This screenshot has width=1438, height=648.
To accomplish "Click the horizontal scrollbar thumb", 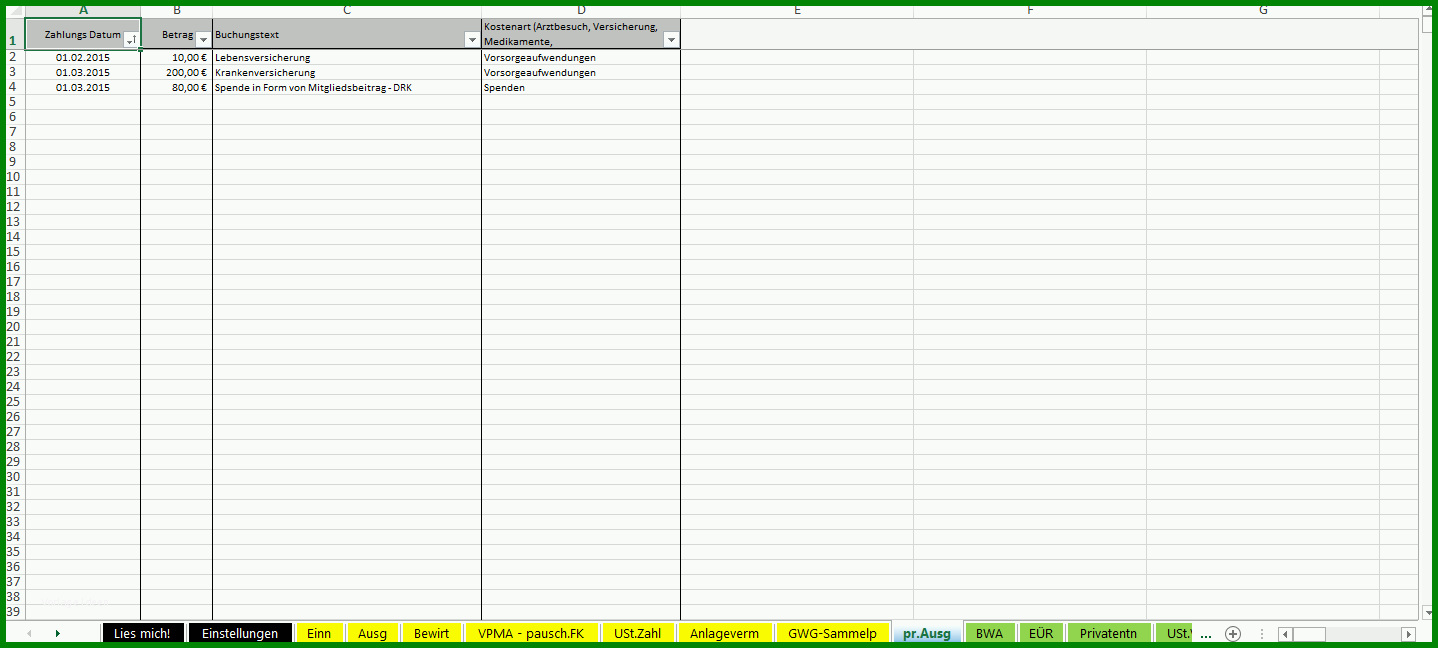I will click(x=1309, y=634).
